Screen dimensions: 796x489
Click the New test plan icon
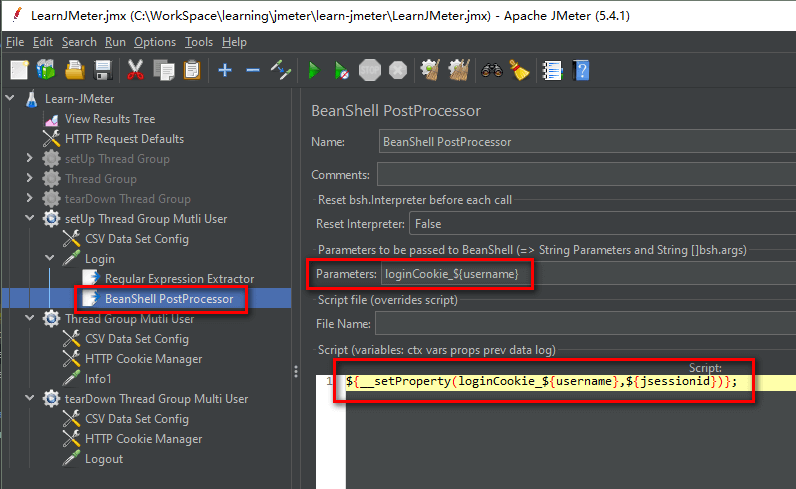19,70
